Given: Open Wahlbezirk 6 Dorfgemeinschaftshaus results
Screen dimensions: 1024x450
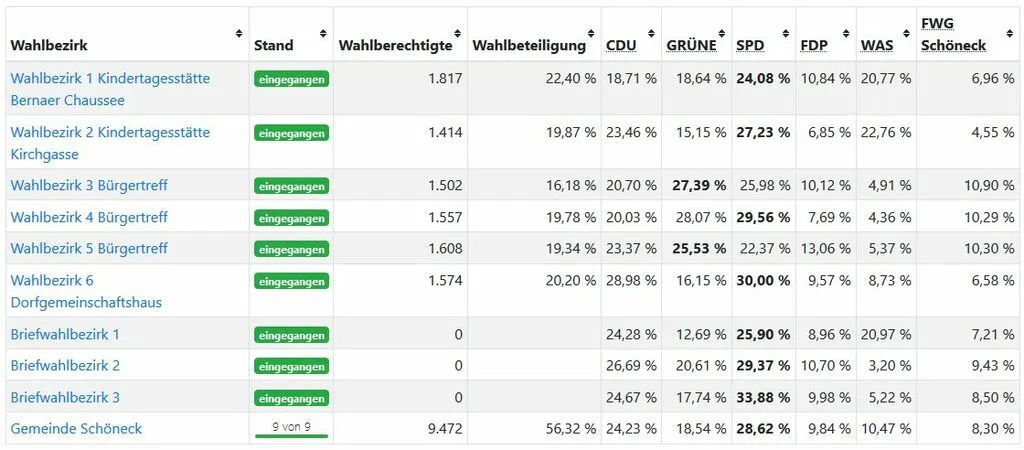Looking at the screenshot, I should (x=86, y=291).
